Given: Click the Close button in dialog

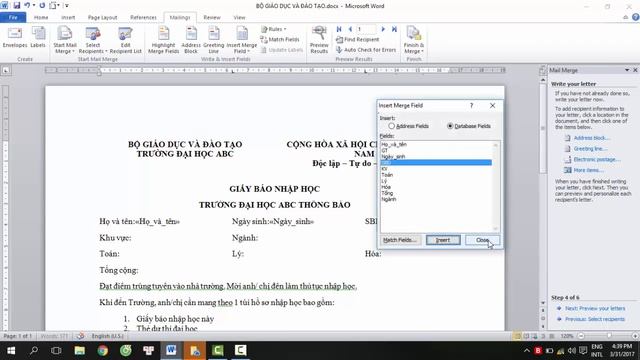Looking at the screenshot, I should (482, 240).
